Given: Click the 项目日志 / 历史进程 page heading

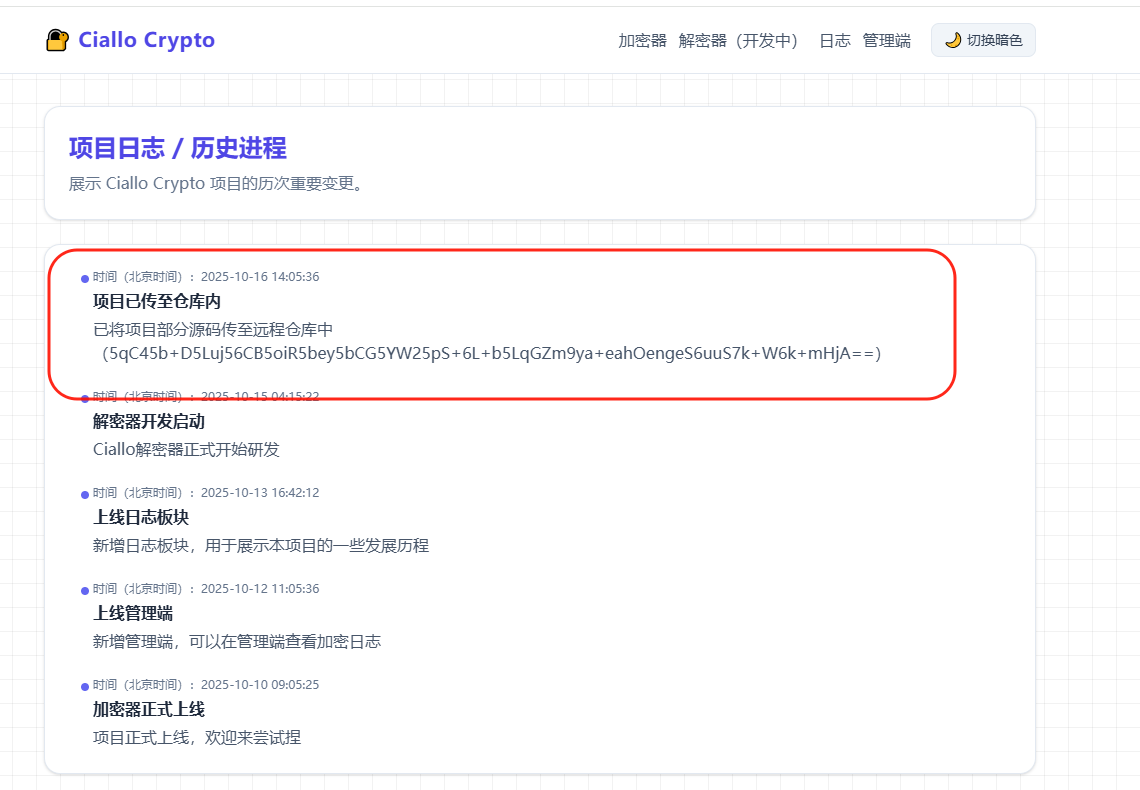Looking at the screenshot, I should 177,148.
